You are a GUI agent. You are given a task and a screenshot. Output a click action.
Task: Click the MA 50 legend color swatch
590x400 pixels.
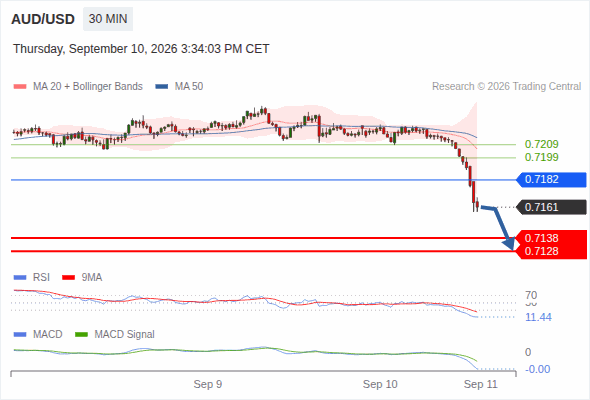pos(162,87)
